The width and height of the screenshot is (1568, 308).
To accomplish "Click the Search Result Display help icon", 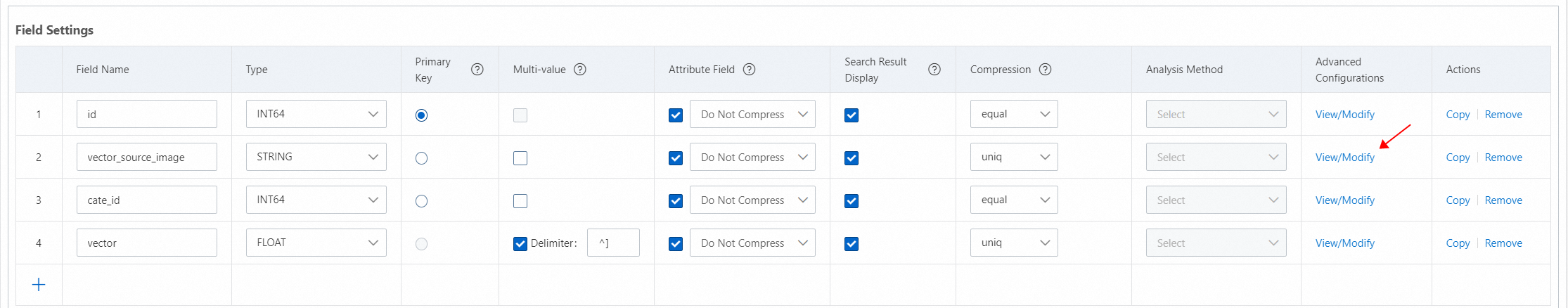I will [934, 70].
